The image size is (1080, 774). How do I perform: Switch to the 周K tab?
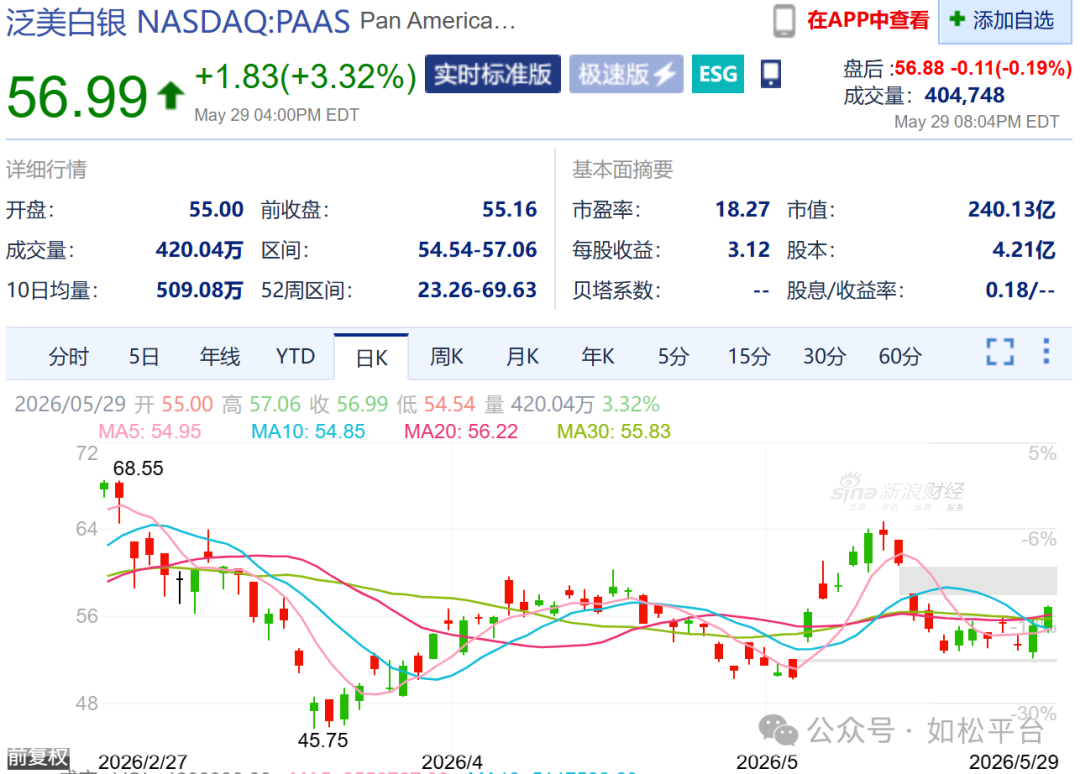click(446, 357)
